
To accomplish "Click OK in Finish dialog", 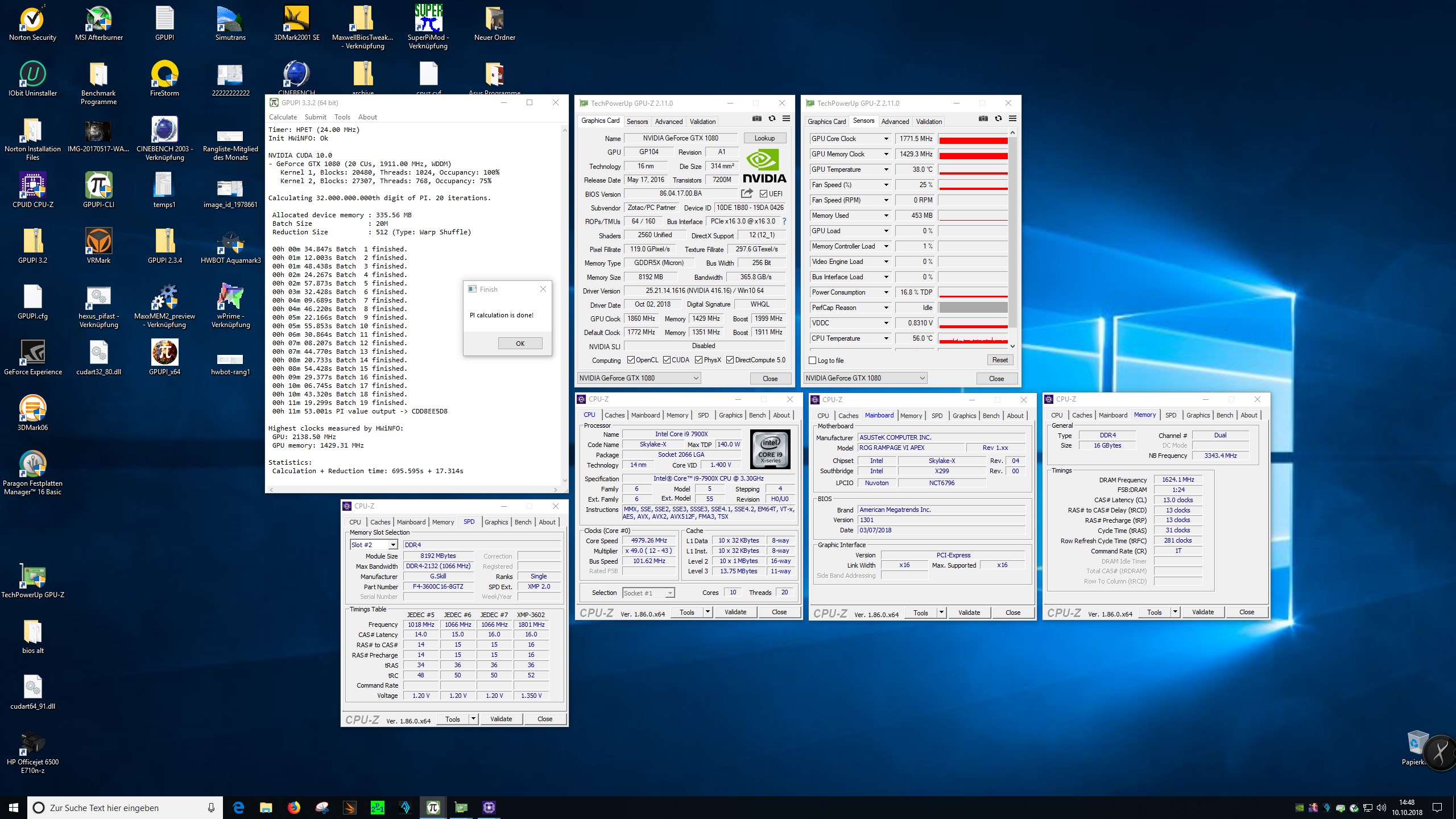I will point(520,344).
